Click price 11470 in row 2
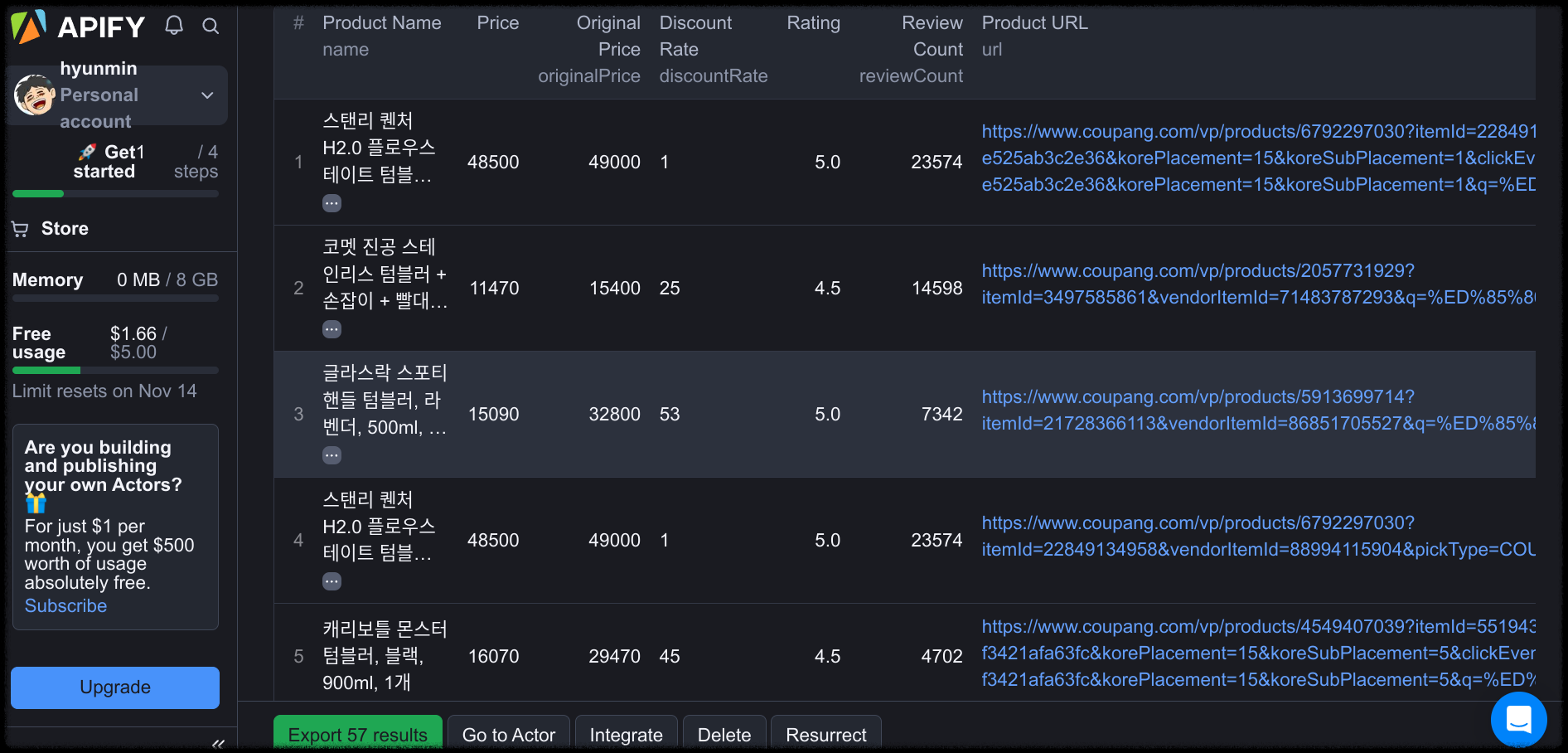The height and width of the screenshot is (753, 1568). [494, 289]
